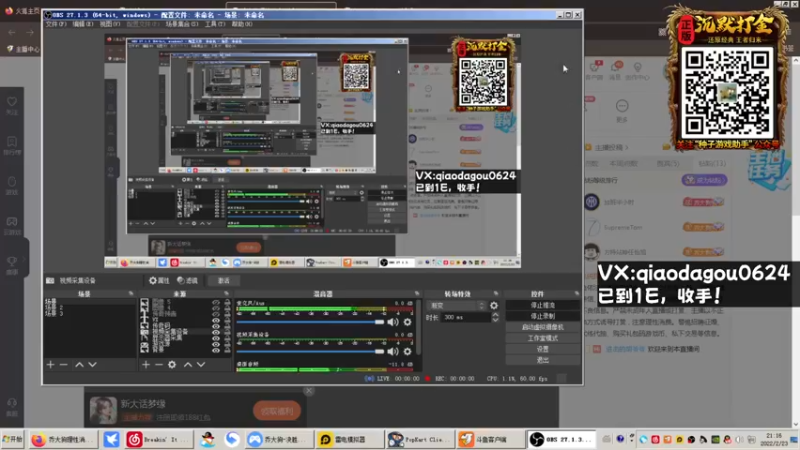
Task: Open the 帮助 (Help) menu in OBS
Action: coord(242,24)
